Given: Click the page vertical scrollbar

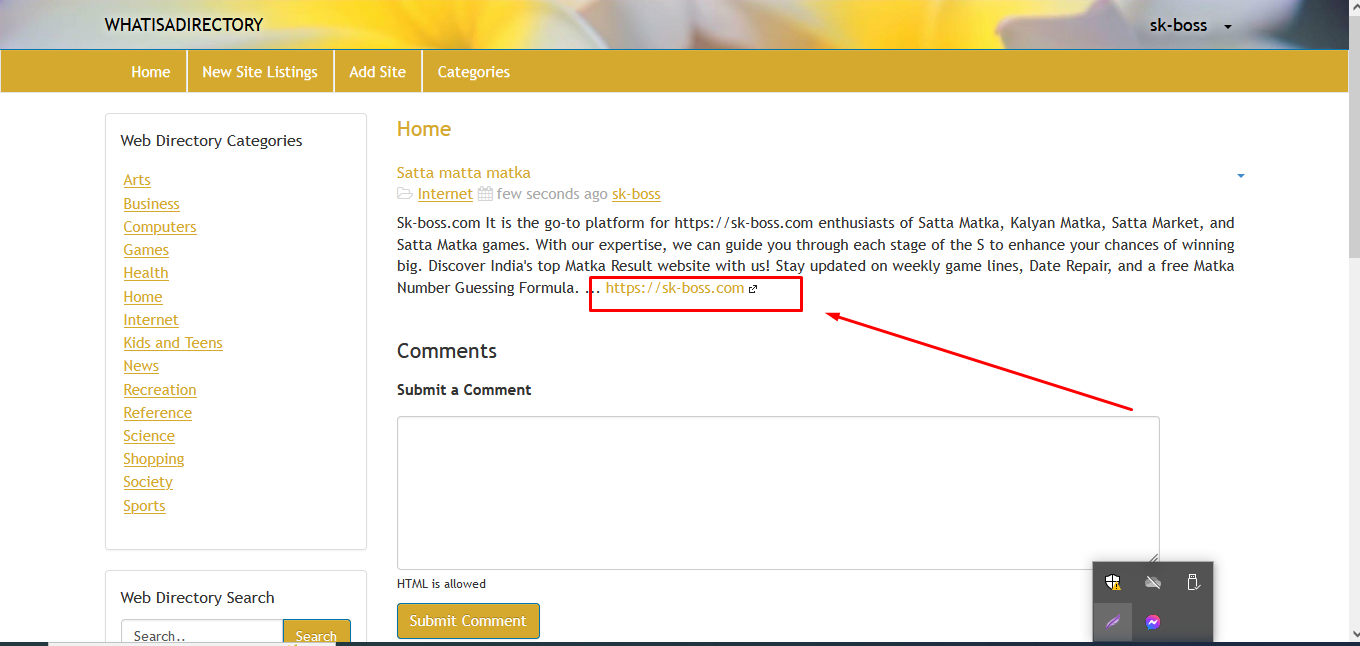Looking at the screenshot, I should [x=1352, y=300].
